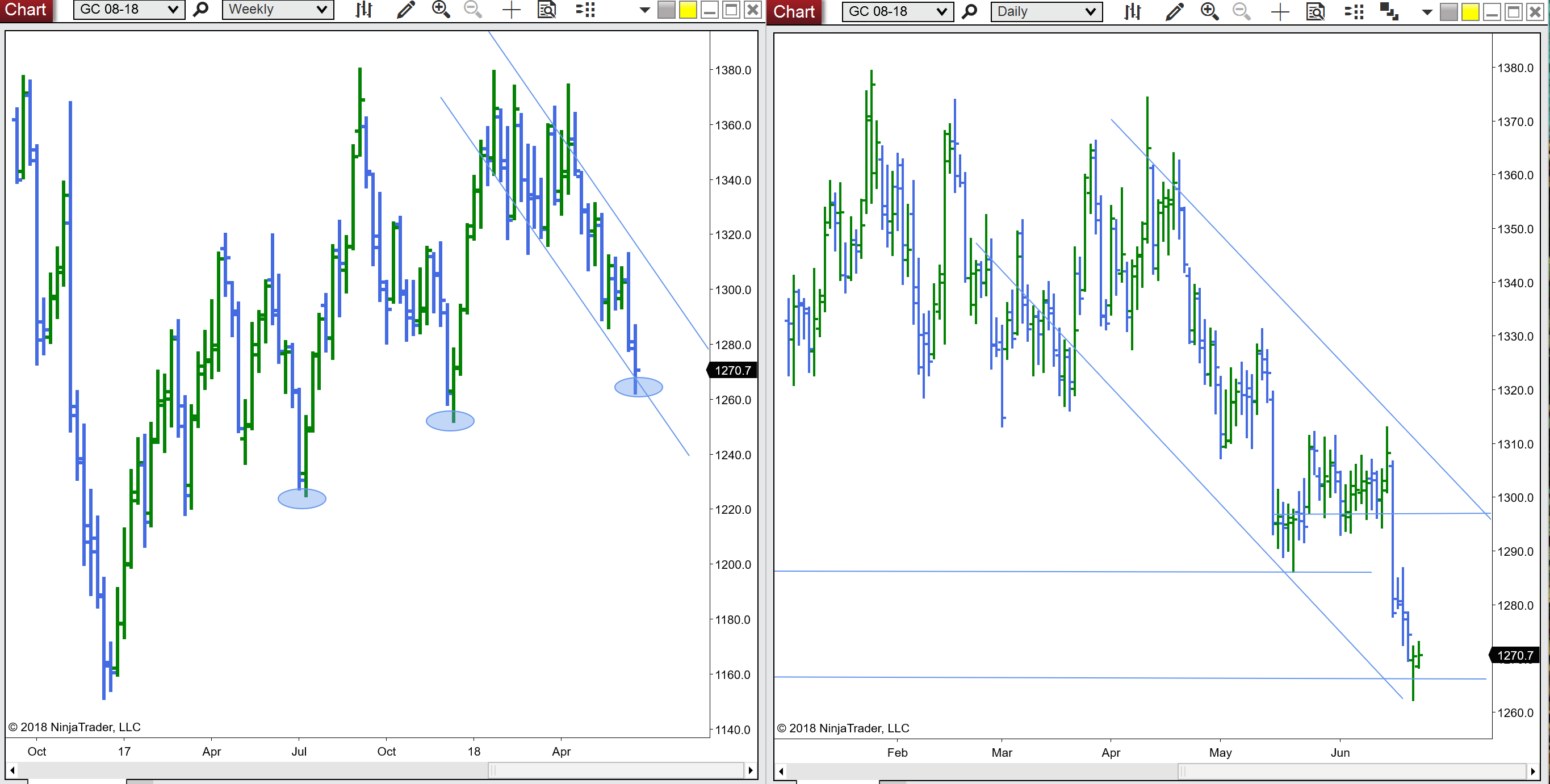This screenshot has width=1550, height=784.
Task: Toggle the crosshair tool in Daily chart
Action: pos(1280,11)
